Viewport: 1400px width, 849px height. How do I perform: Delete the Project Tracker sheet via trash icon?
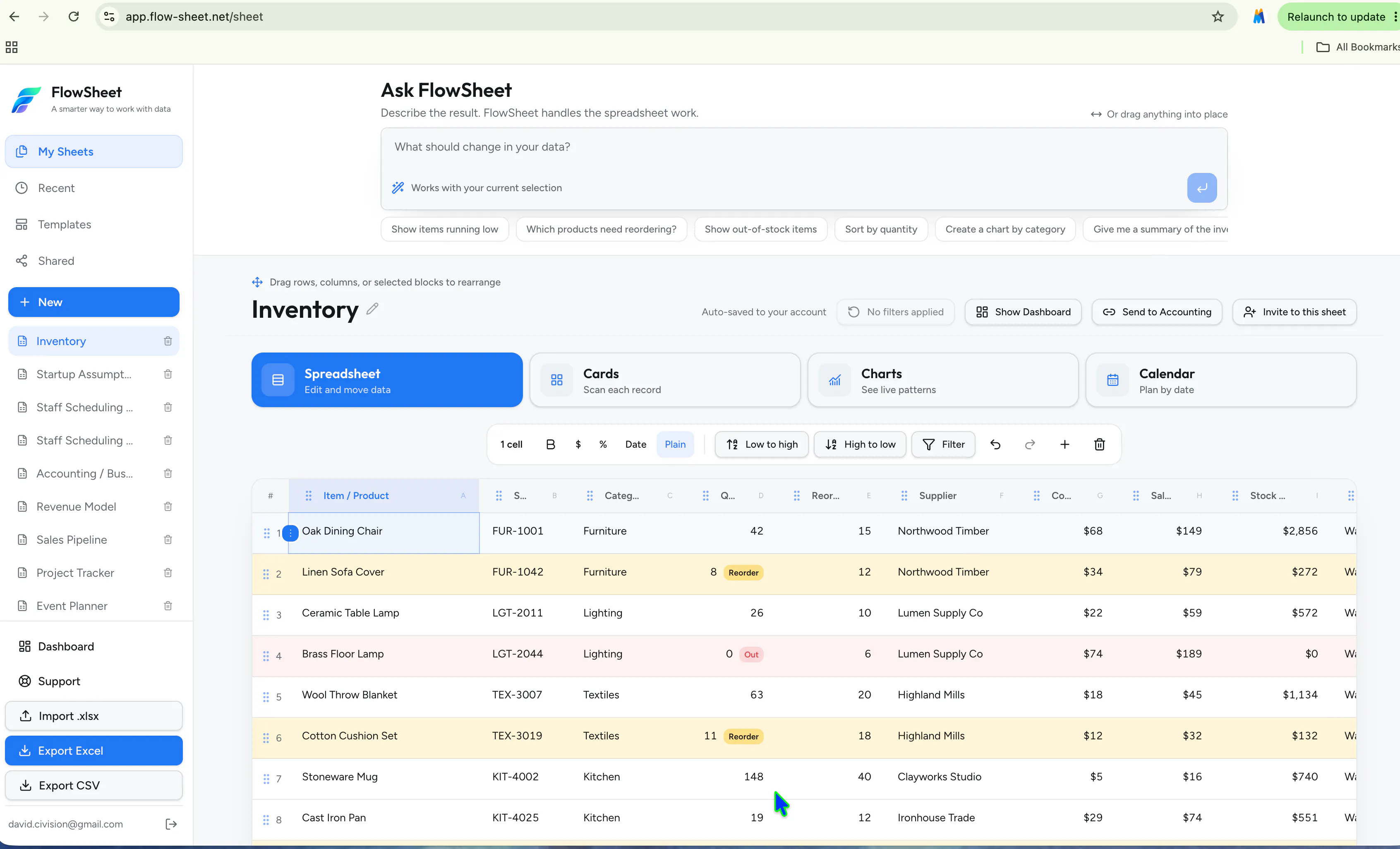(x=168, y=573)
